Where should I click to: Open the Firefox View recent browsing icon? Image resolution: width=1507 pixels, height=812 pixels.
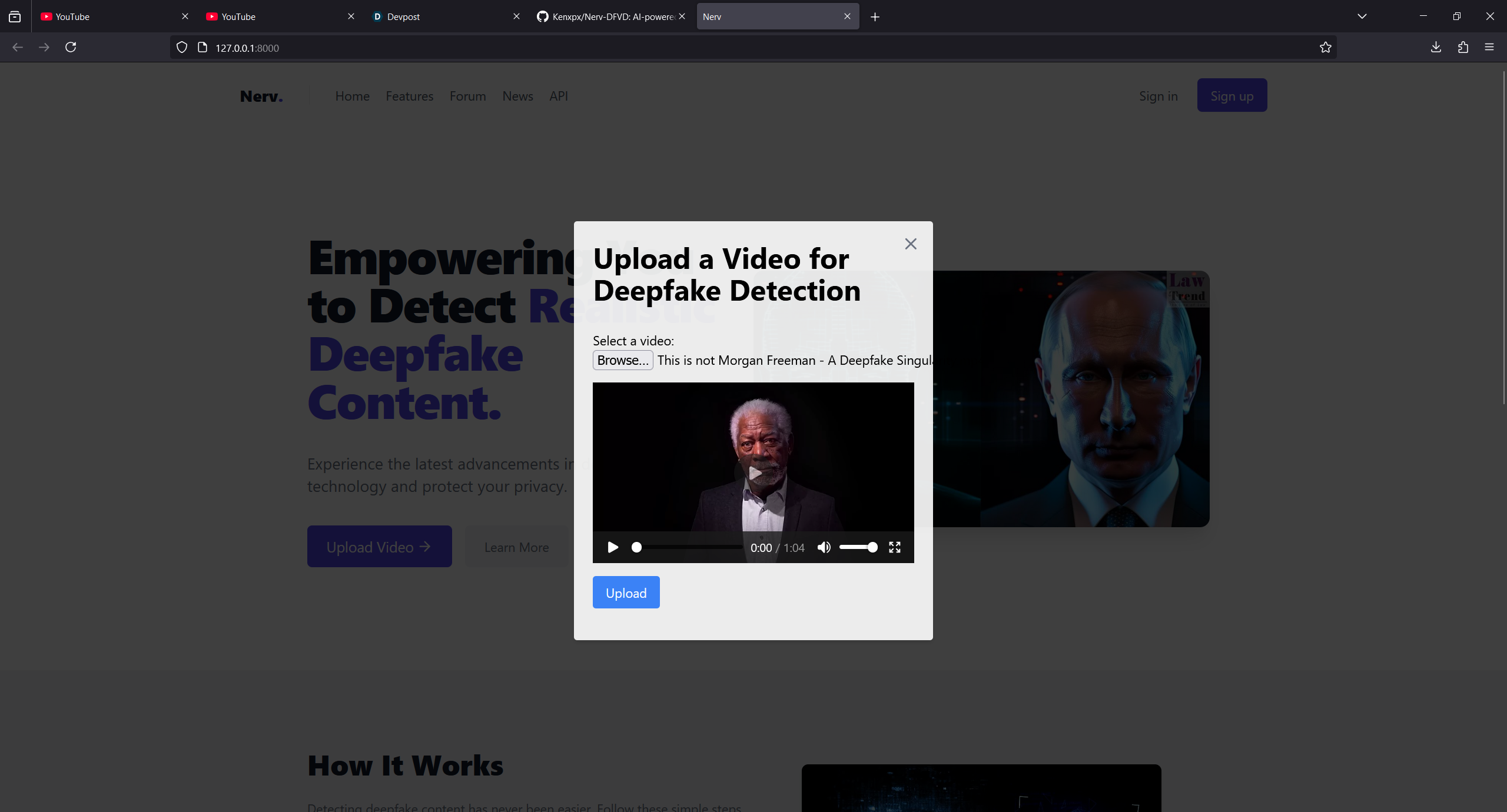pyautogui.click(x=15, y=16)
